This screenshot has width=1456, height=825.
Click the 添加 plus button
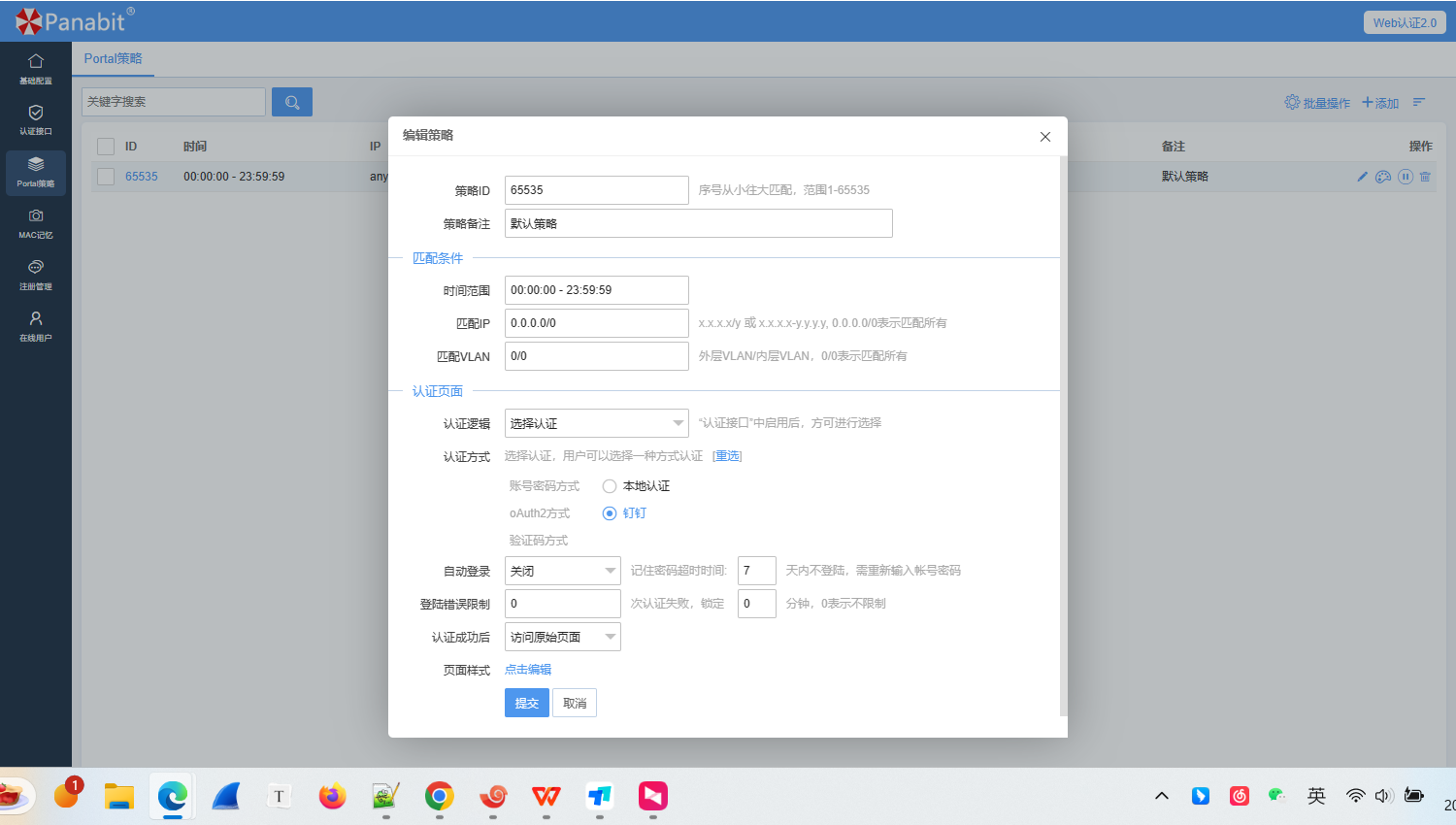click(x=1380, y=103)
